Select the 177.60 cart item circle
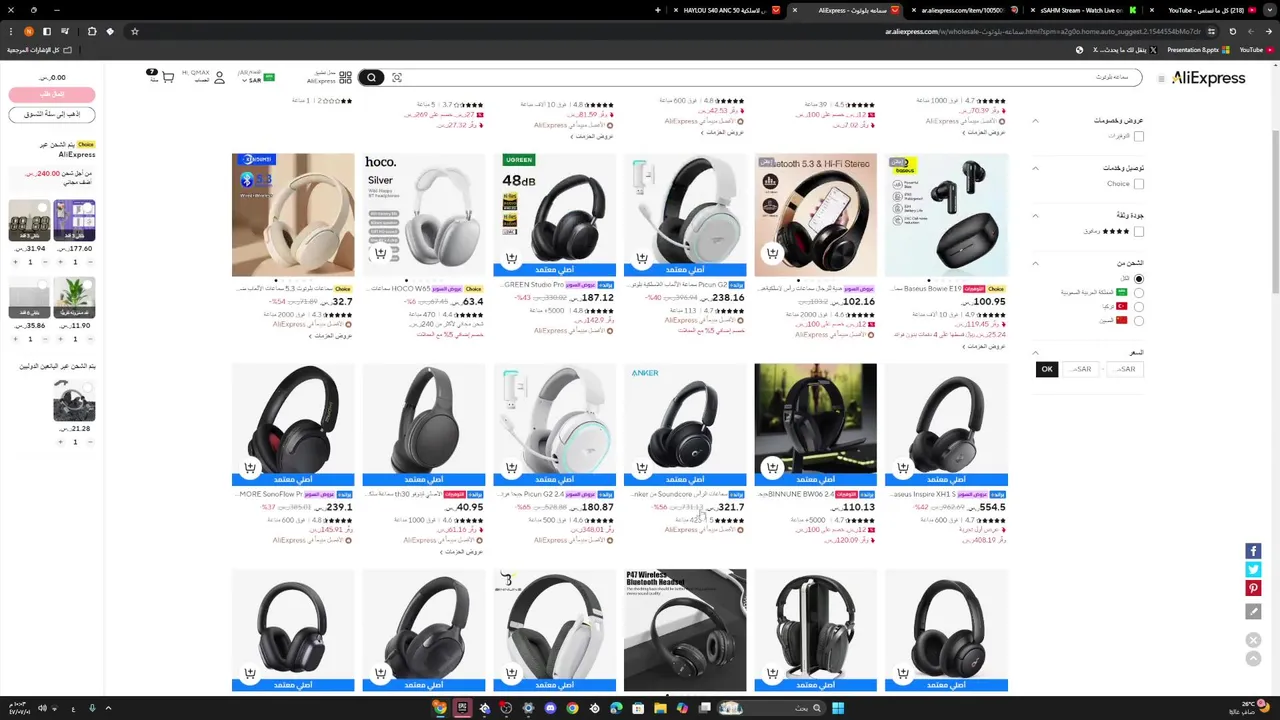 pyautogui.click(x=88, y=207)
